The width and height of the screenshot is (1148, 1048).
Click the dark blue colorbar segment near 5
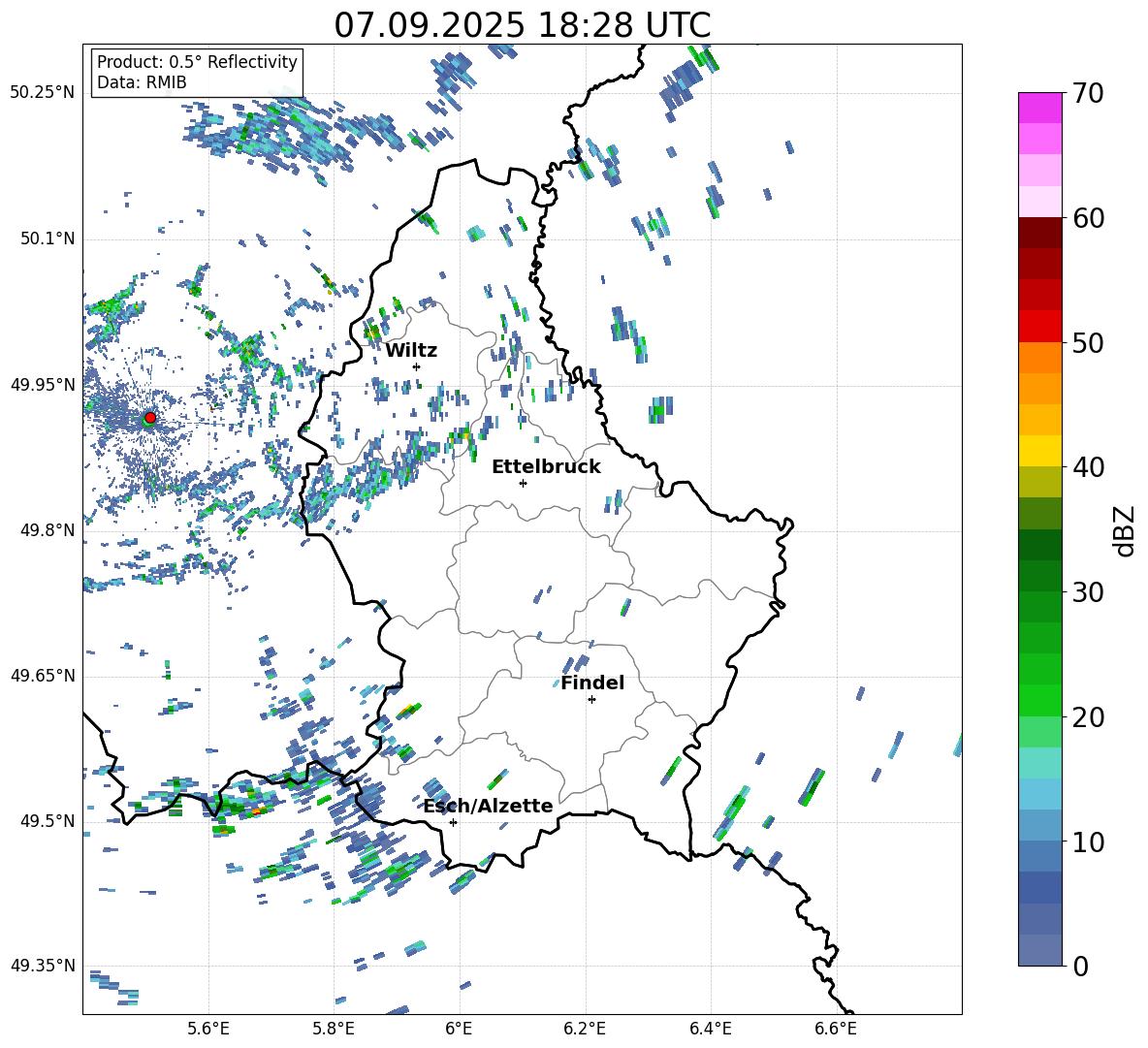click(1040, 887)
